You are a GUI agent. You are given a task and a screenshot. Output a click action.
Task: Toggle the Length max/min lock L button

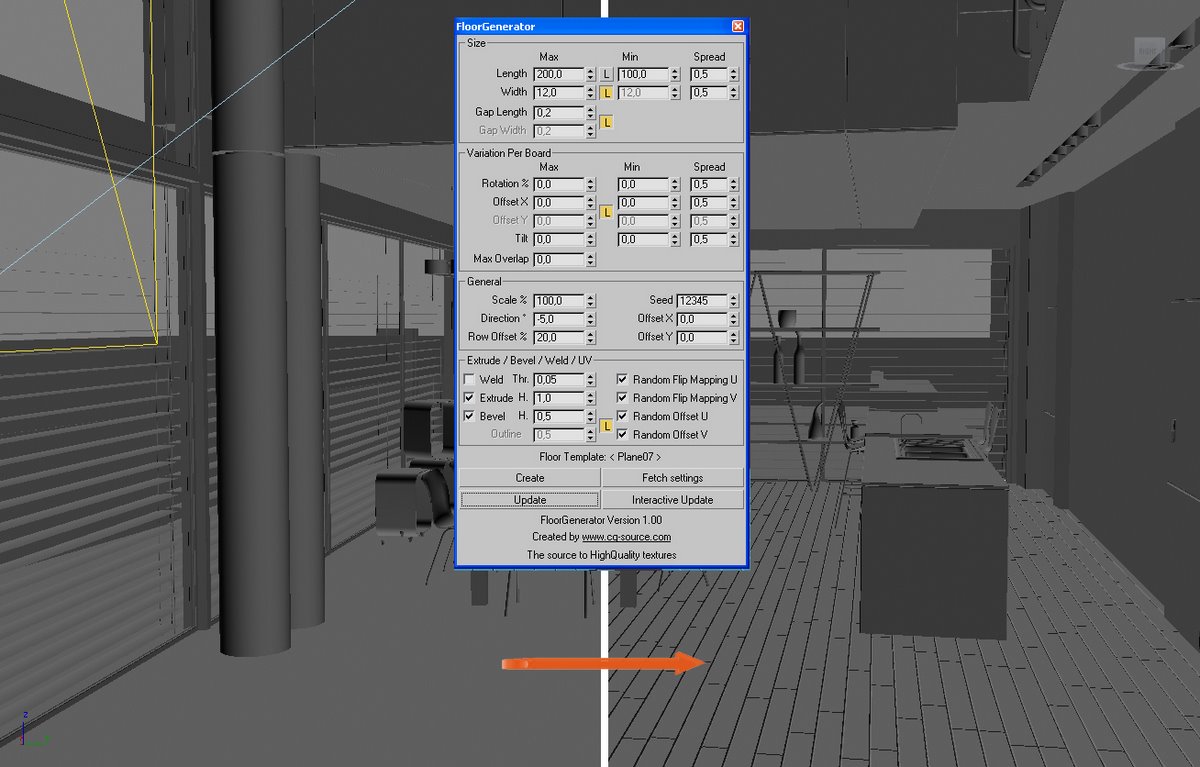[606, 74]
